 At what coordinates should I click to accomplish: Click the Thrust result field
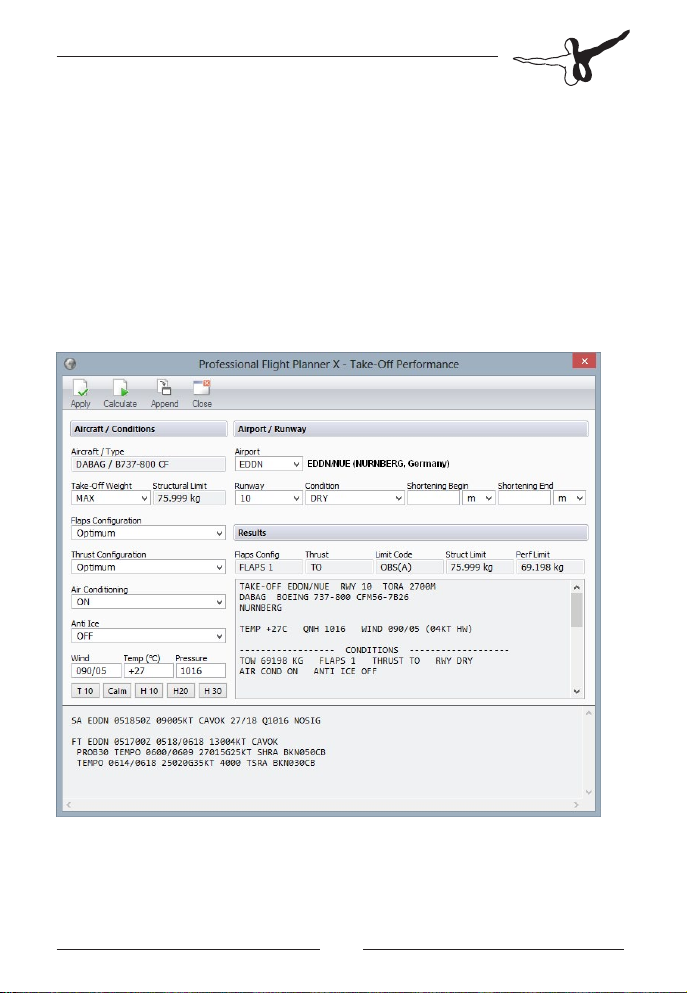(x=339, y=567)
